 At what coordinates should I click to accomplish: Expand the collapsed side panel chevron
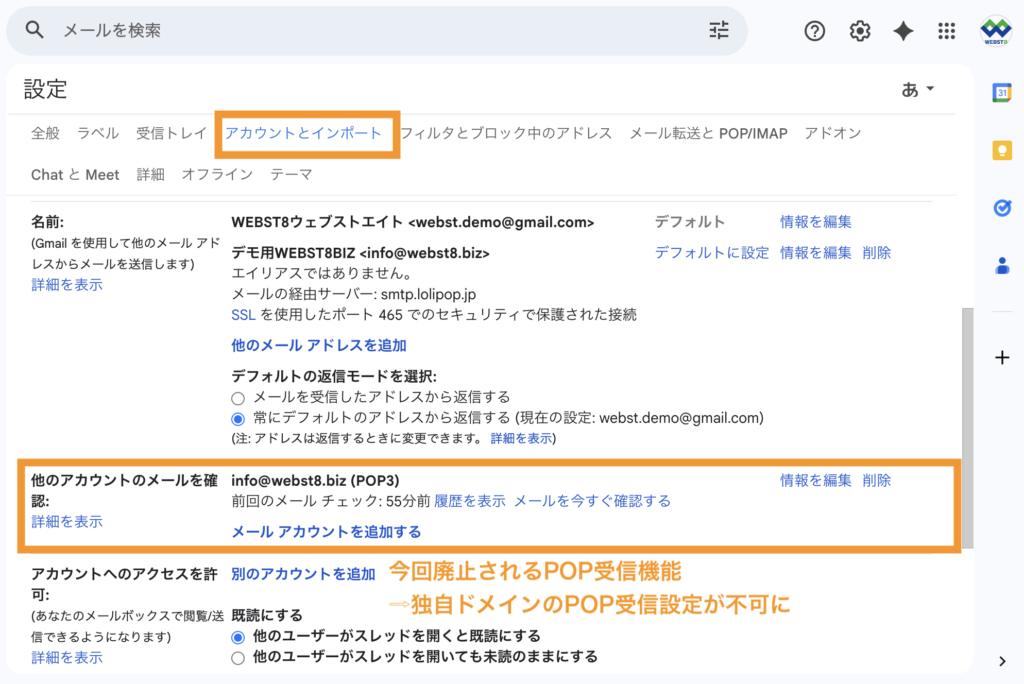(1003, 659)
